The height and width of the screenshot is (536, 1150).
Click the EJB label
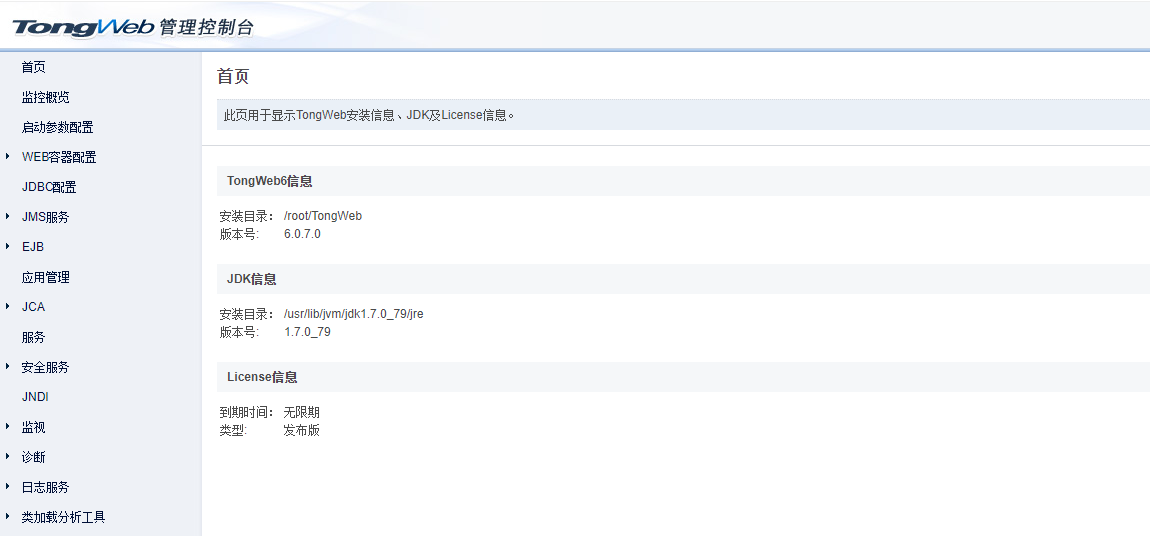tap(33, 247)
